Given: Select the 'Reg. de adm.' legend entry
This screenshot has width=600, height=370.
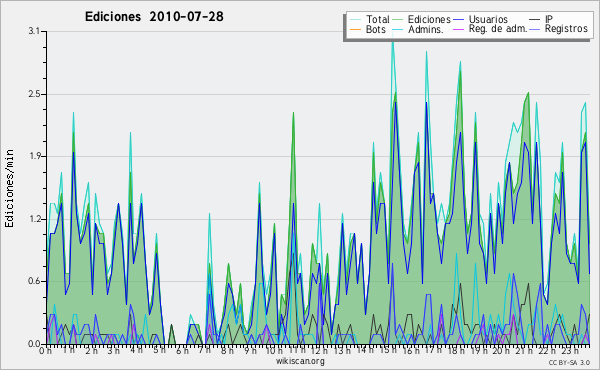Looking at the screenshot, I should pos(498,29).
